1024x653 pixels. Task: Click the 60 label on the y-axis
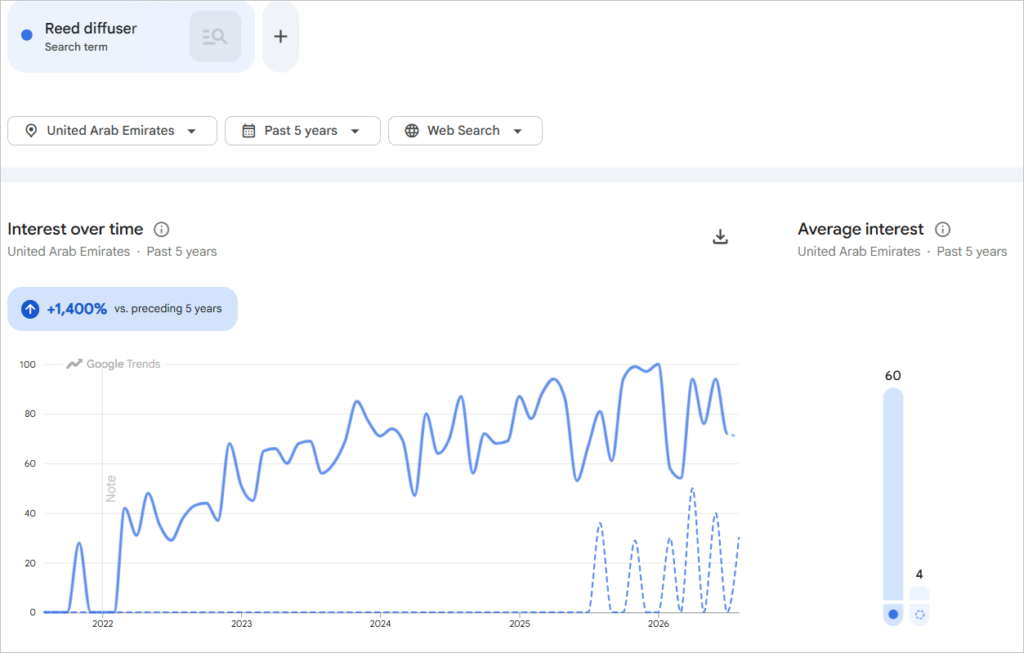click(30, 464)
